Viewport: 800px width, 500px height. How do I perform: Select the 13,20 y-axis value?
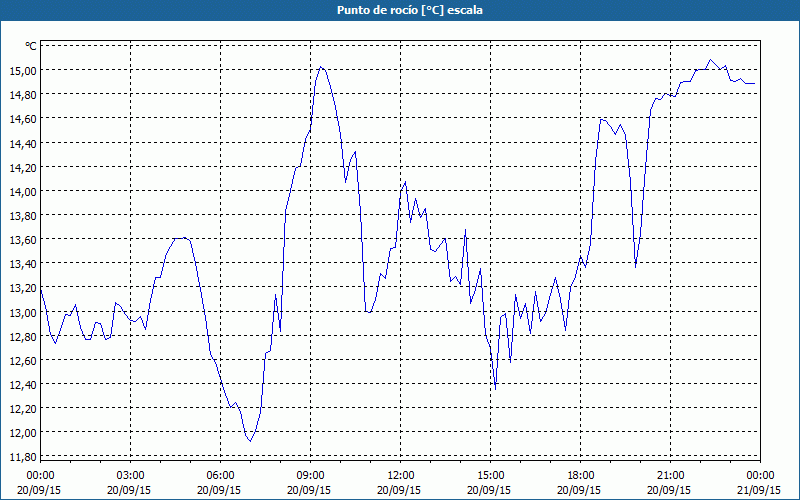[23, 288]
